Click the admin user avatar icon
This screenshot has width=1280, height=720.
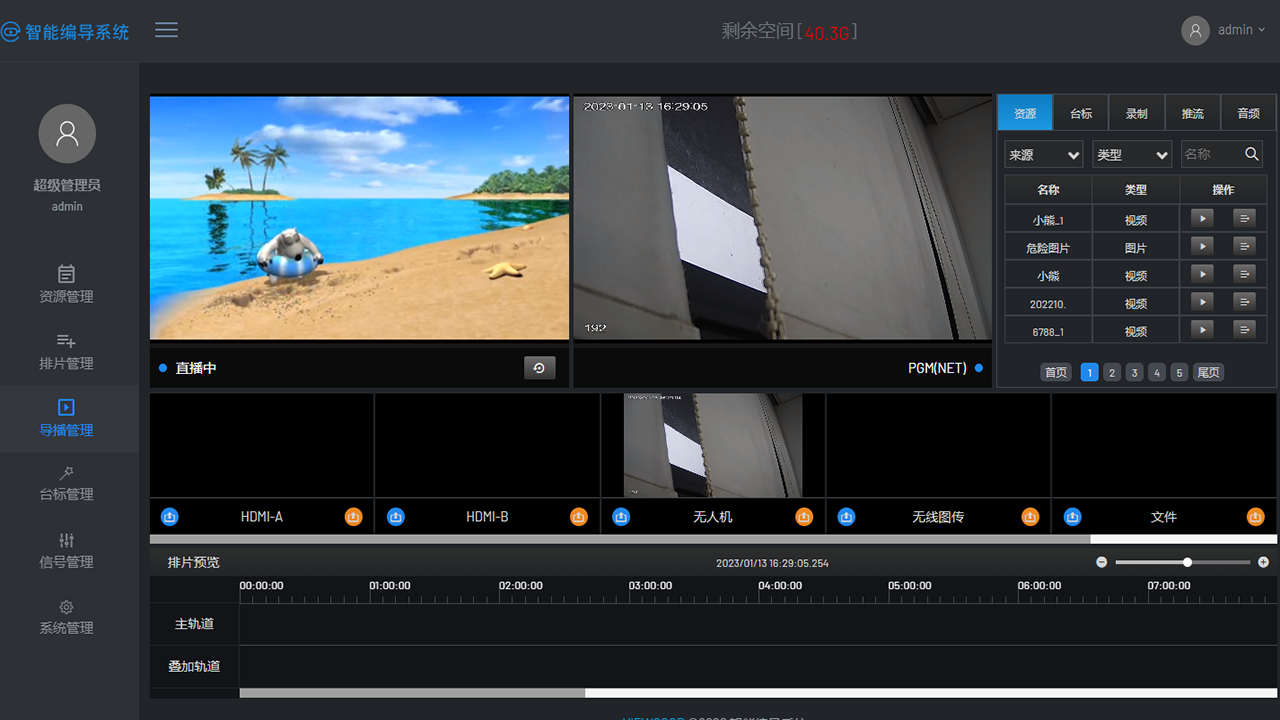(x=1195, y=30)
